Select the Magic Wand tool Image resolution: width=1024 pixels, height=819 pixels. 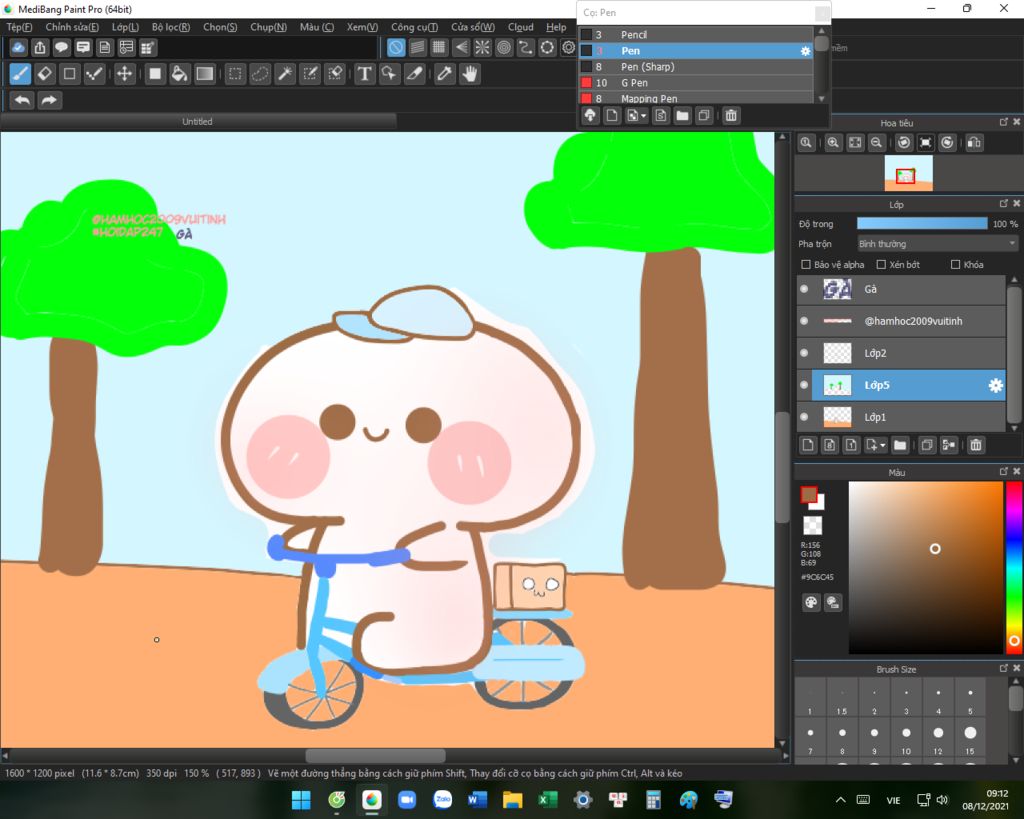[285, 74]
